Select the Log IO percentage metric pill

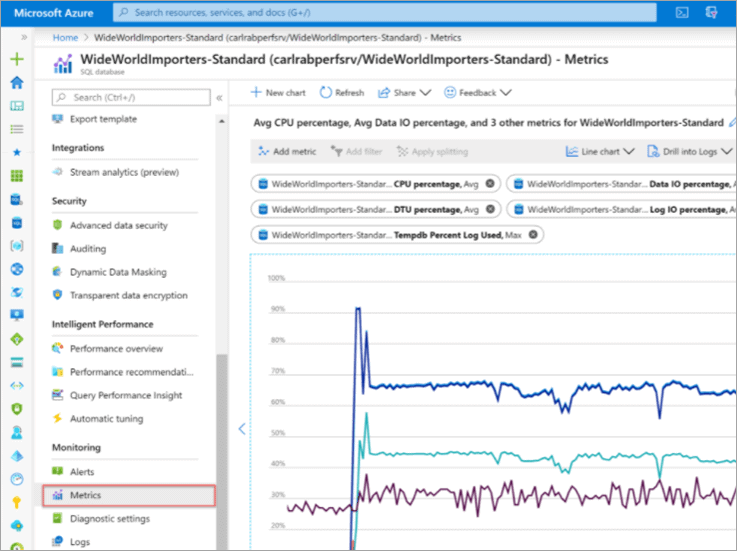(x=622, y=209)
